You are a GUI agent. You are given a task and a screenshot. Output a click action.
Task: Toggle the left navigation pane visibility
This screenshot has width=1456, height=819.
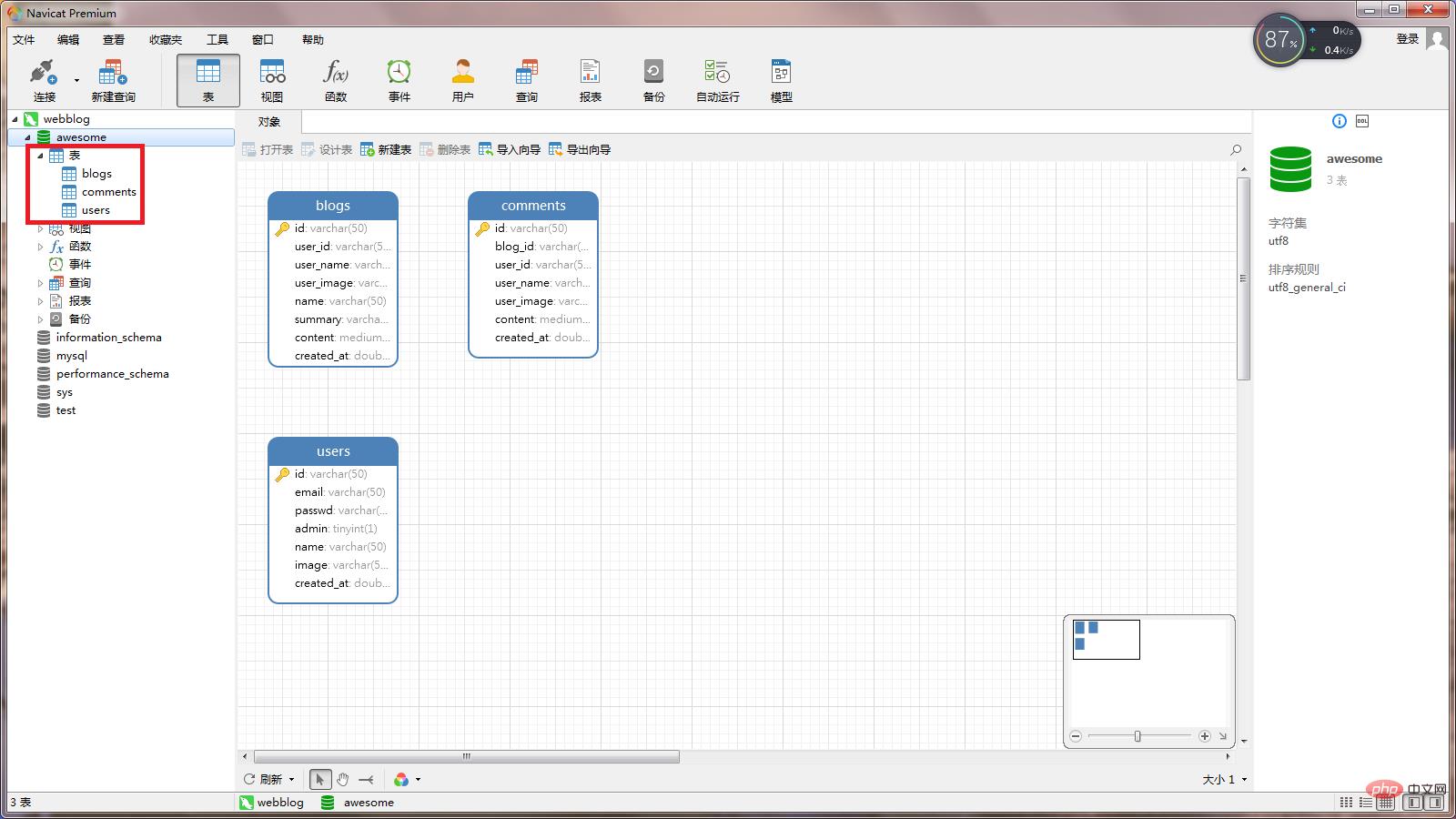pos(1413,803)
